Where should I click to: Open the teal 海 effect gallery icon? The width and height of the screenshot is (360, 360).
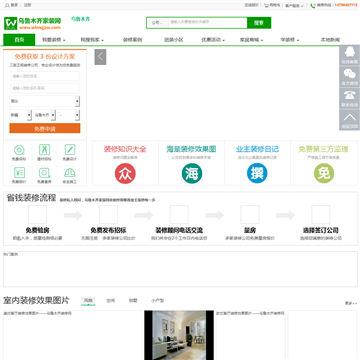[192, 173]
